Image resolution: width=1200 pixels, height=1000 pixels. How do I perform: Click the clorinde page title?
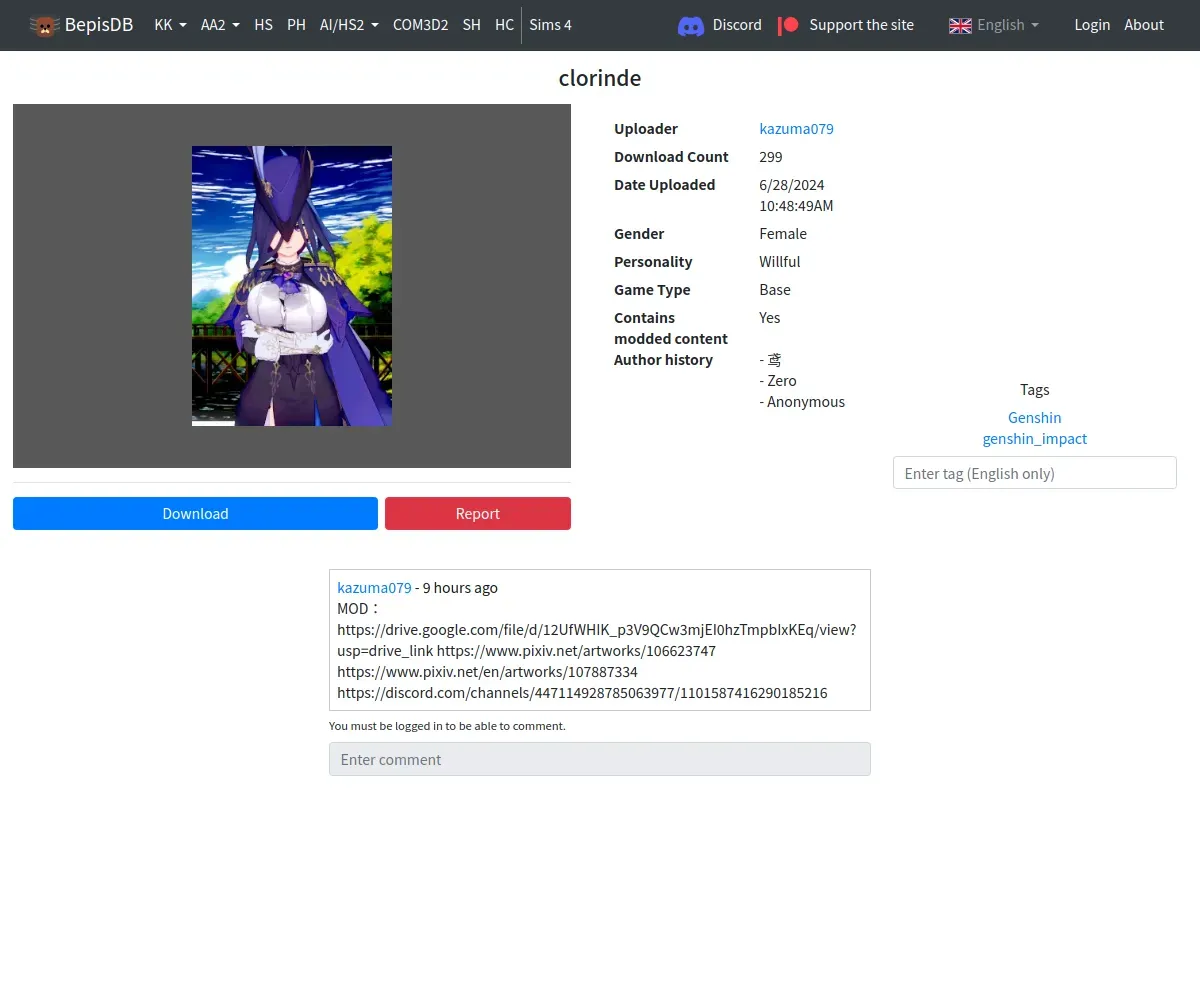coord(600,78)
